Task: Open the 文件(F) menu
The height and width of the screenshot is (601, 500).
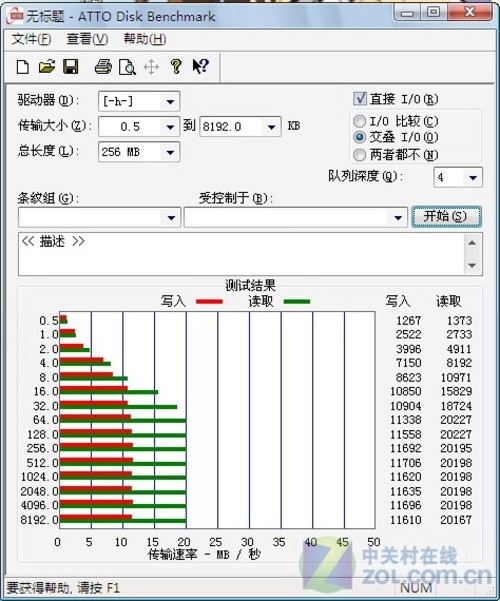Action: (x=31, y=39)
